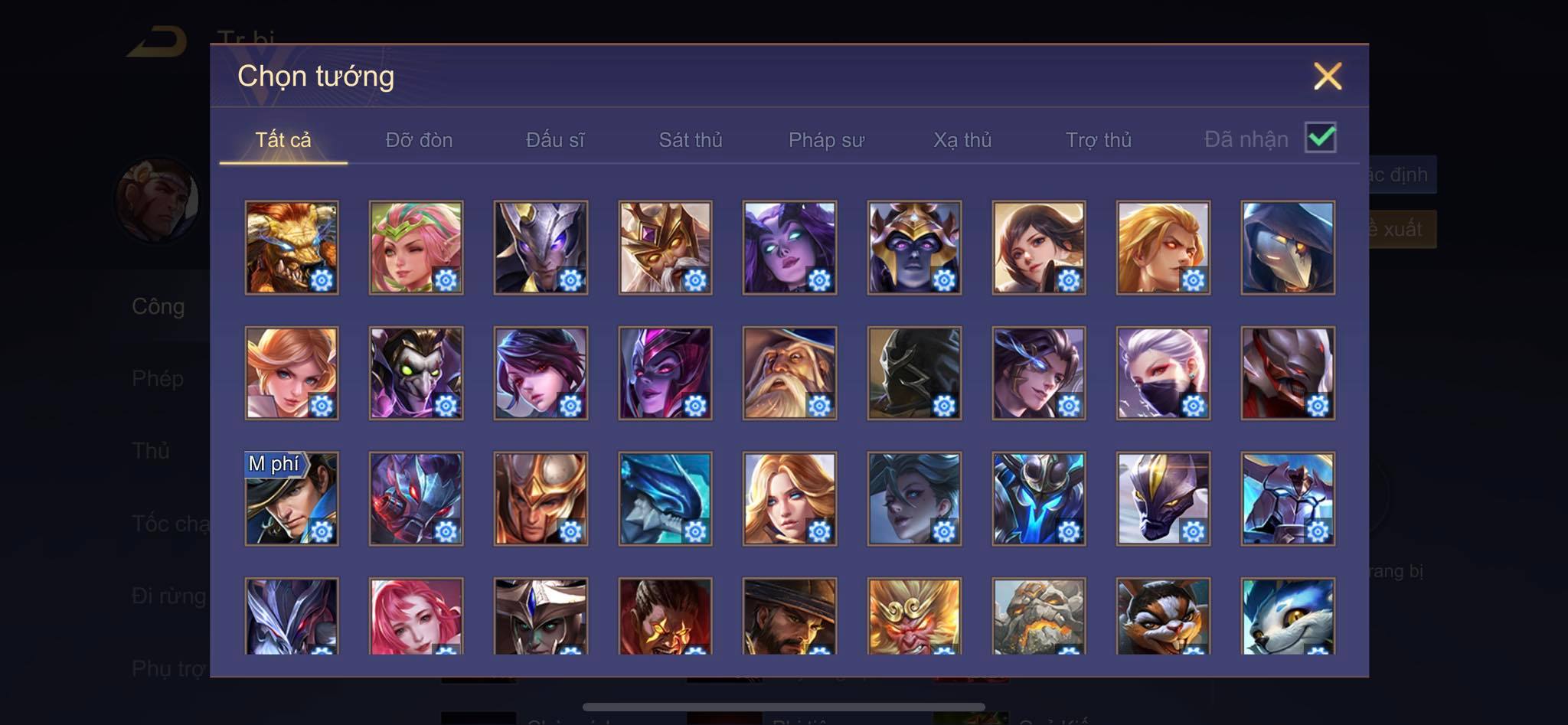This screenshot has width=1568, height=725.
Task: Filter heroes by Xạ thủ
Action: point(962,140)
